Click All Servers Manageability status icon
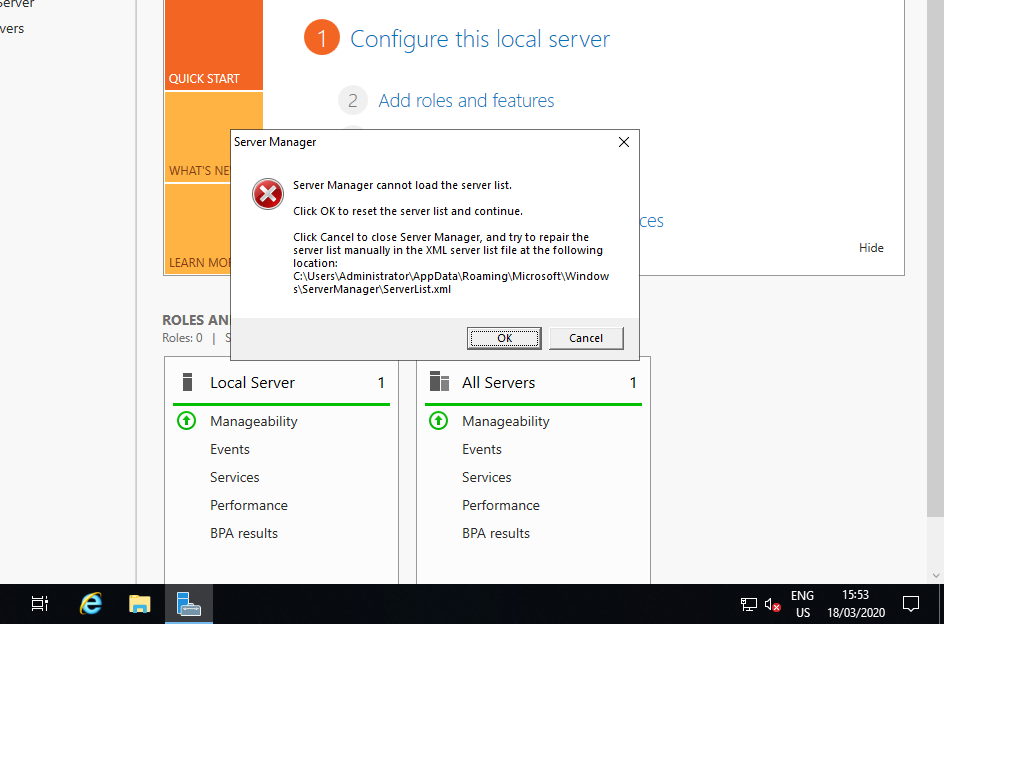This screenshot has height=768, width=1024. [439, 421]
